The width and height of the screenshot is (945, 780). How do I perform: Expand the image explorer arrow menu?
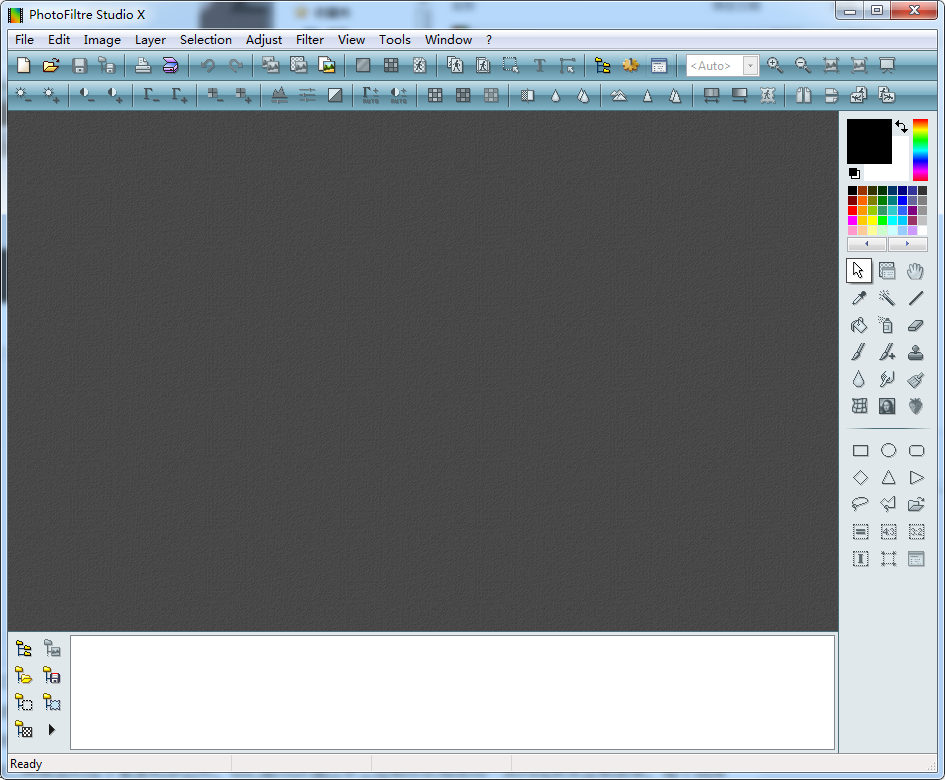[52, 730]
